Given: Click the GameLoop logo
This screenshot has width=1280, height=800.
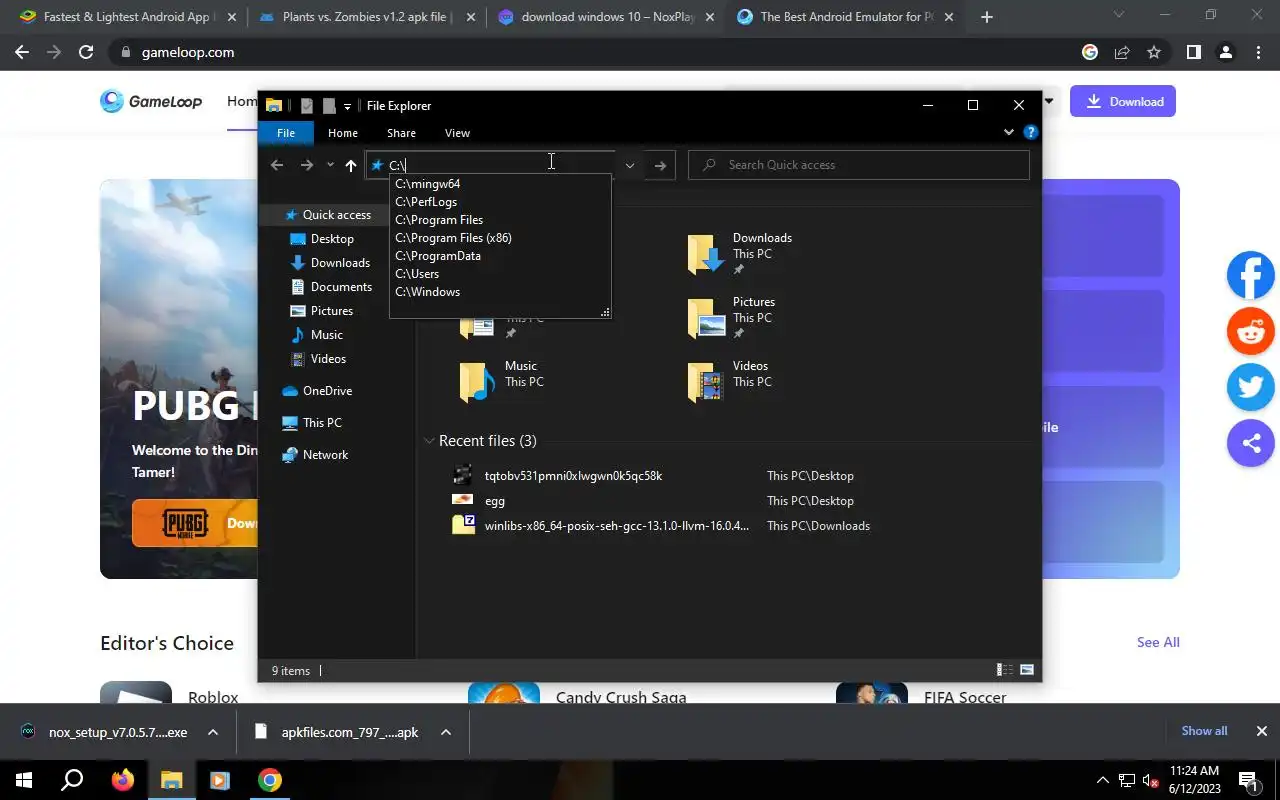Looking at the screenshot, I should coord(151,101).
